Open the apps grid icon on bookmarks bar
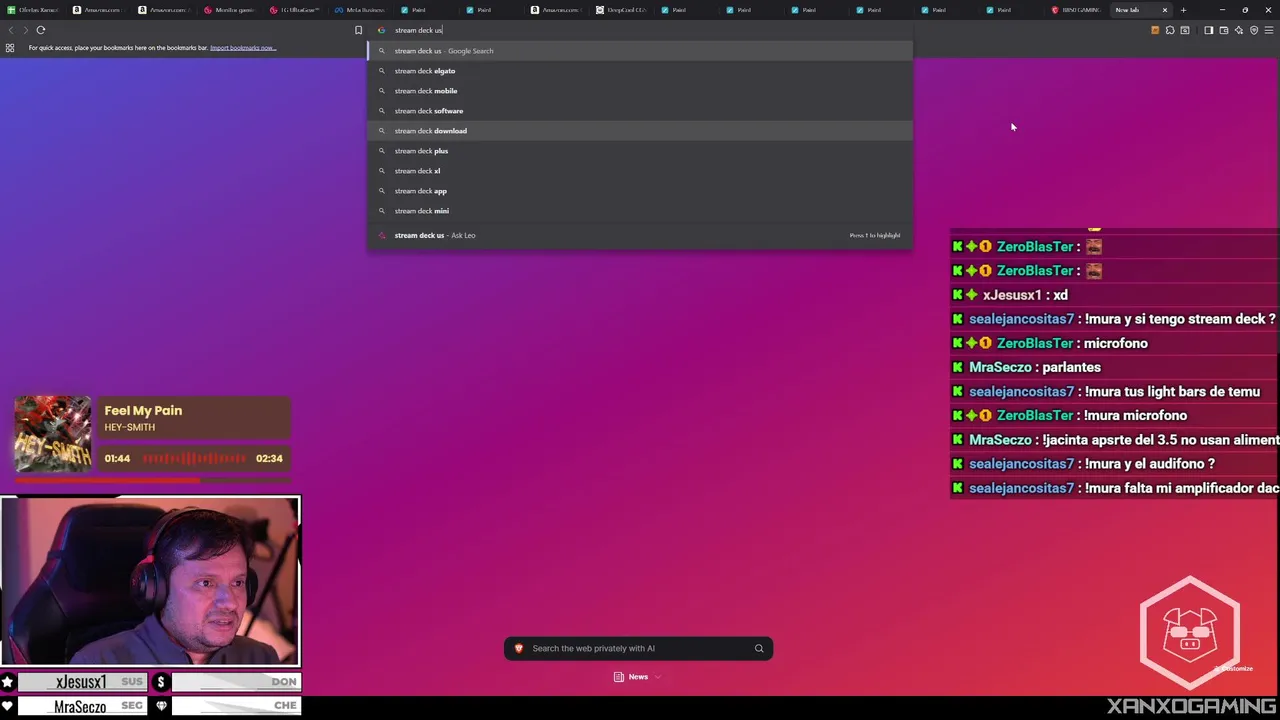 (10, 48)
